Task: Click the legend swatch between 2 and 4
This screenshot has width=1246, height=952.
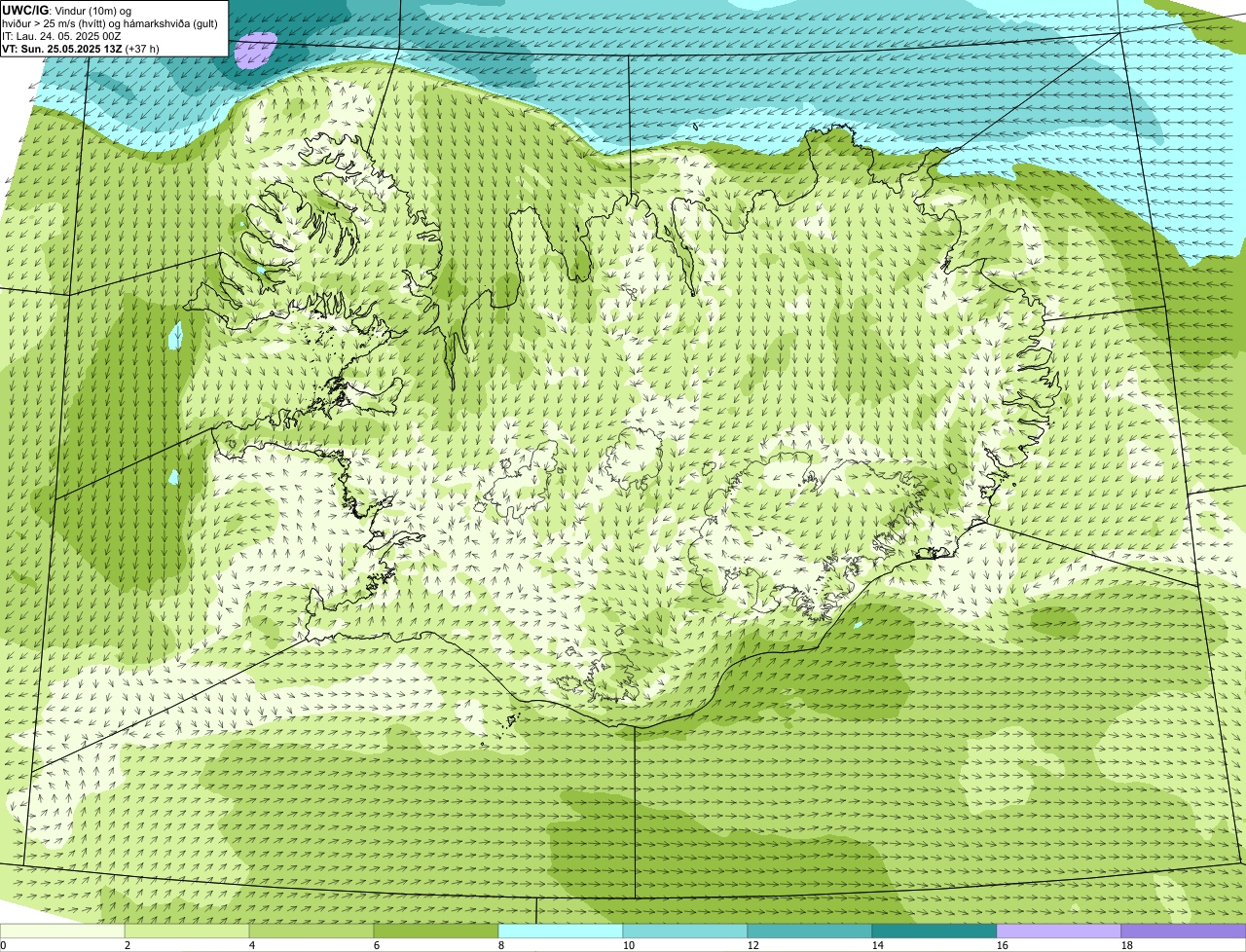Action: click(187, 932)
